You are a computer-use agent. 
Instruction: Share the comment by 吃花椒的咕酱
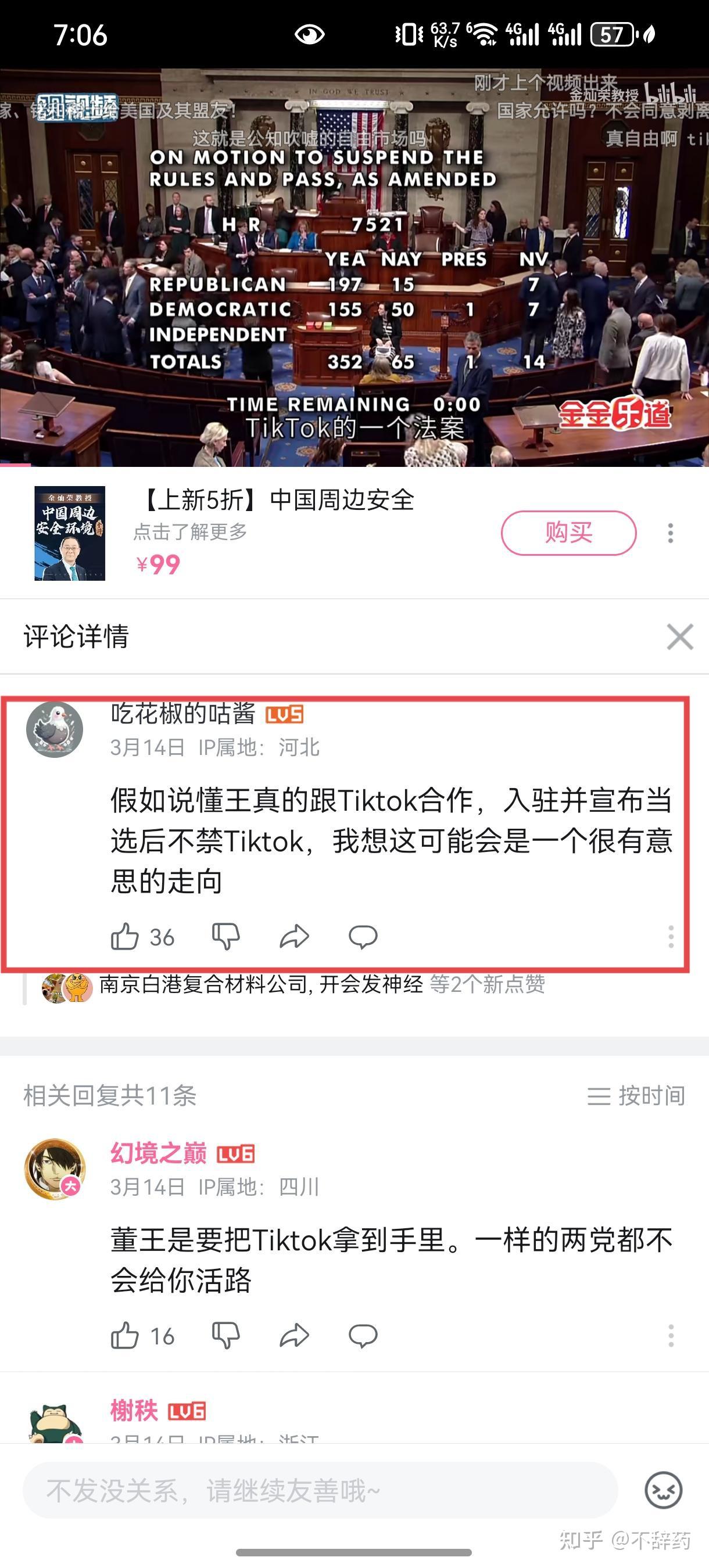(x=294, y=937)
